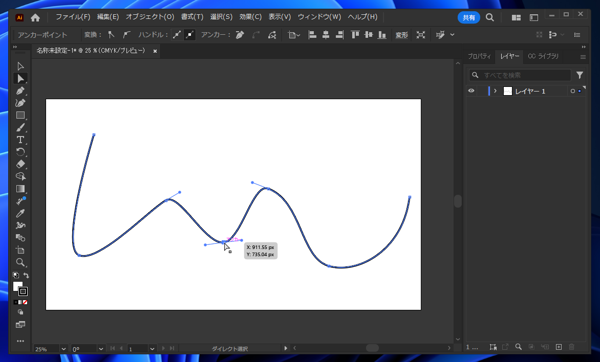Open the zoom level dropdown
Viewport: 600px width, 362px height.
pyautogui.click(x=64, y=349)
